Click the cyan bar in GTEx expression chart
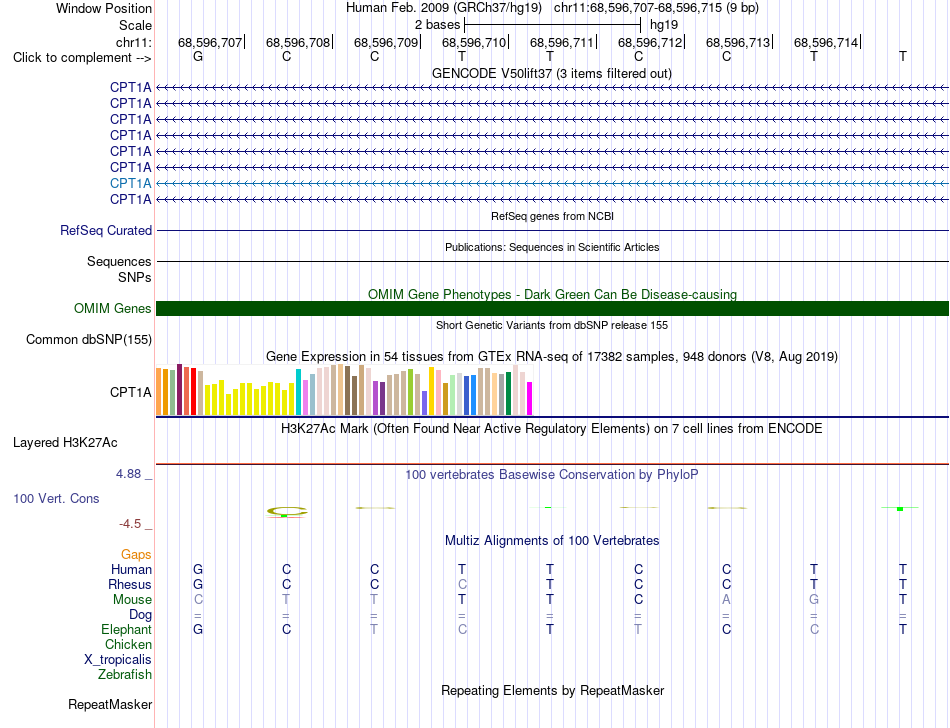This screenshot has width=950, height=728. (x=298, y=392)
